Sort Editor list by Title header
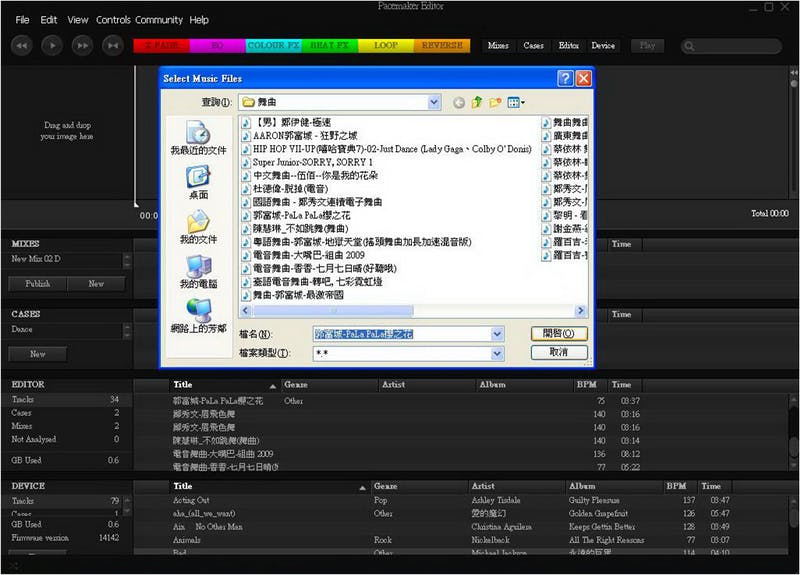This screenshot has width=800, height=575. 224,385
